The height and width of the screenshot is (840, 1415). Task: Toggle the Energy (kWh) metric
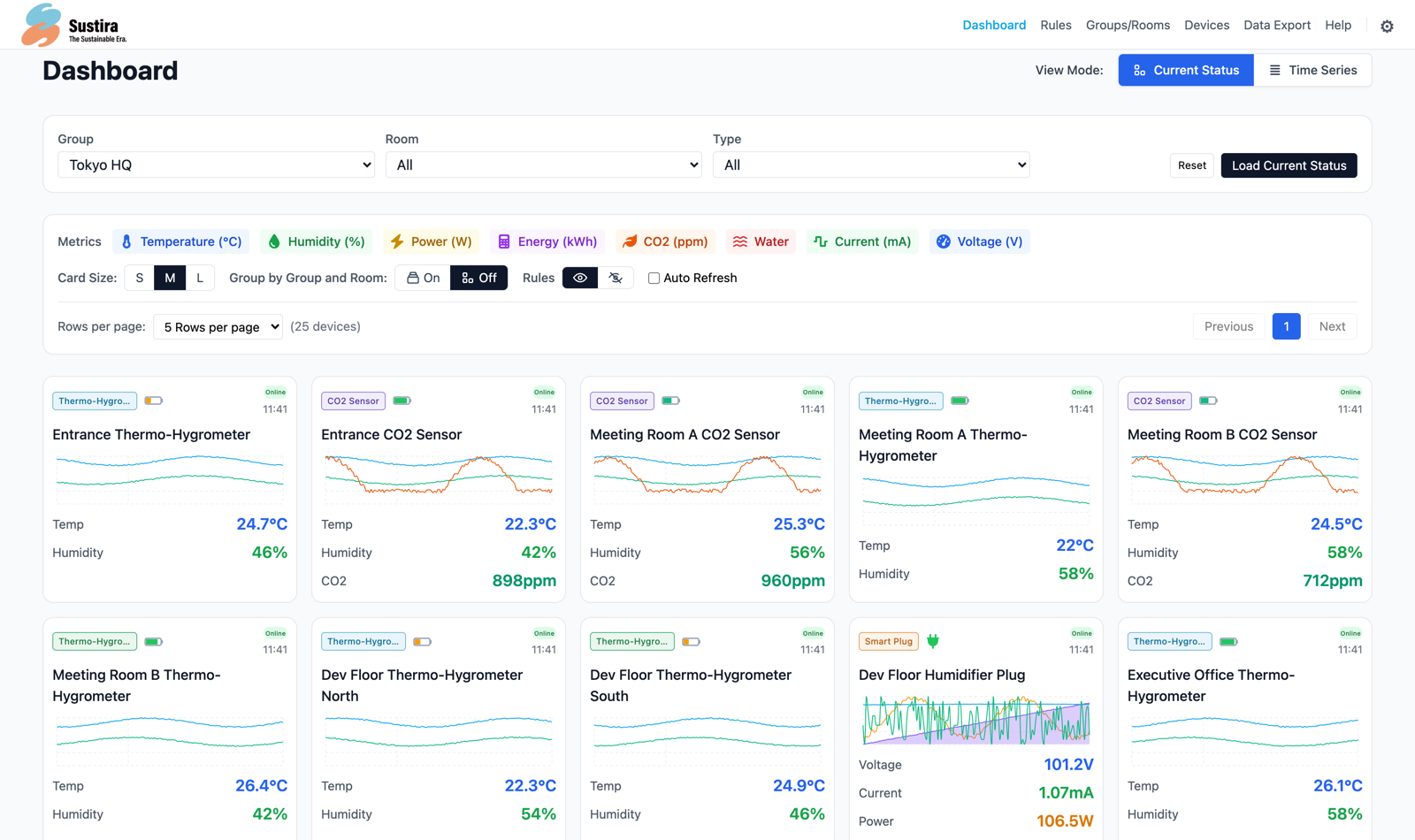(547, 241)
